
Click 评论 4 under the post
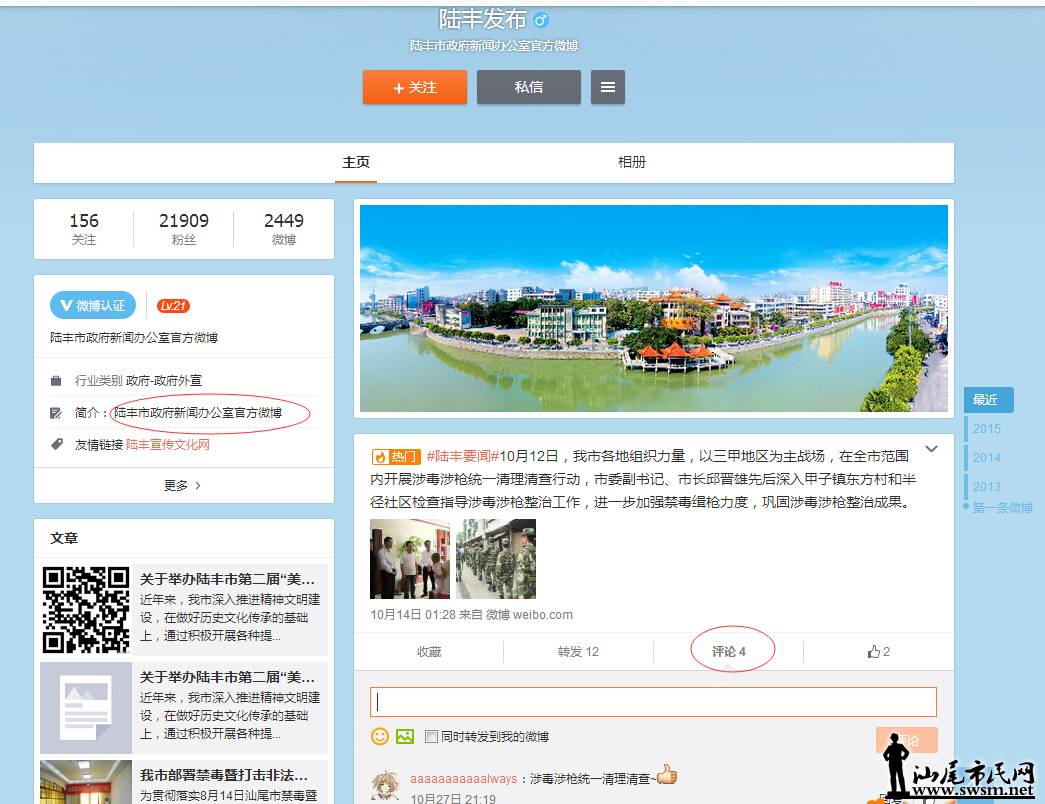click(728, 651)
